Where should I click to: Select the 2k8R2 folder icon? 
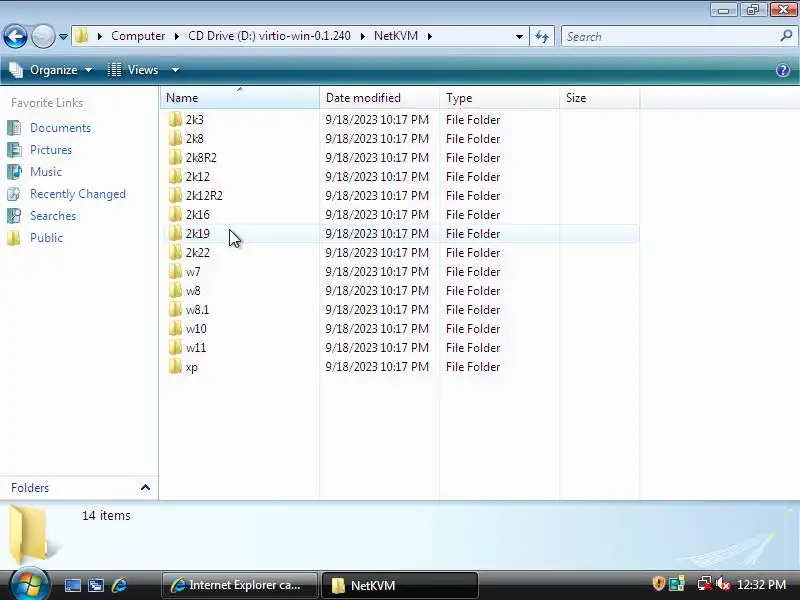[x=175, y=157]
